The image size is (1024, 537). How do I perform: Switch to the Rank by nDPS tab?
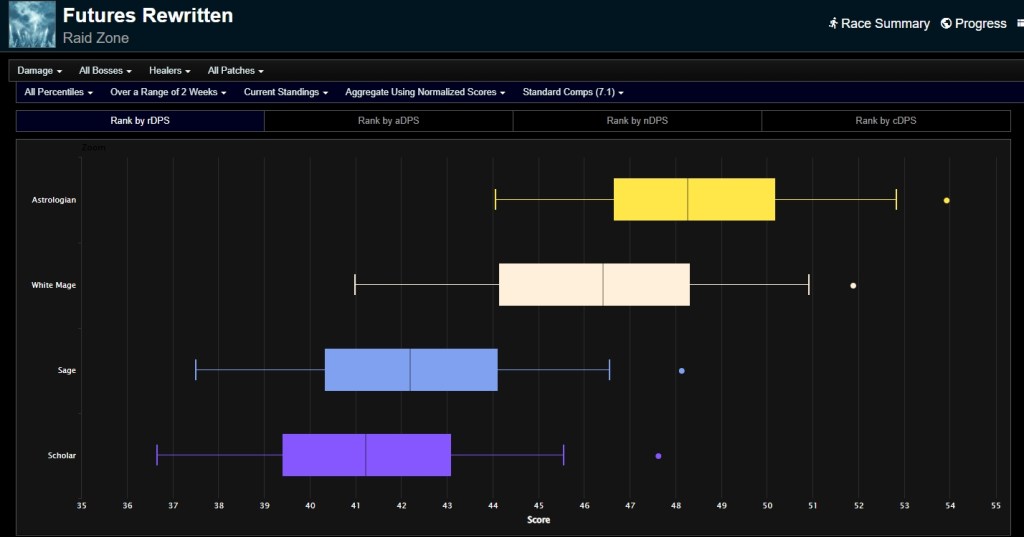click(x=637, y=121)
